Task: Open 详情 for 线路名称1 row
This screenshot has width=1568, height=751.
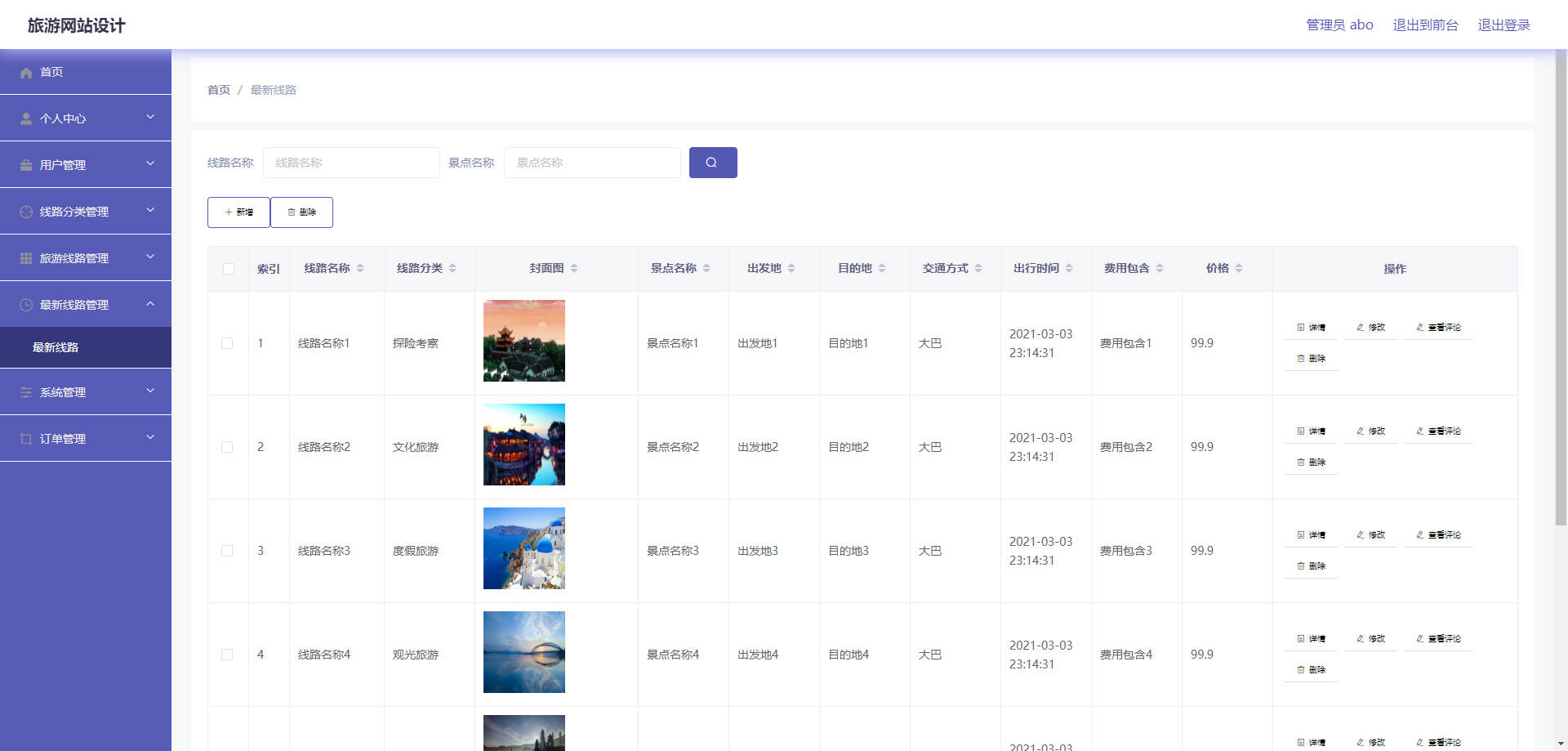Action: [x=1311, y=328]
